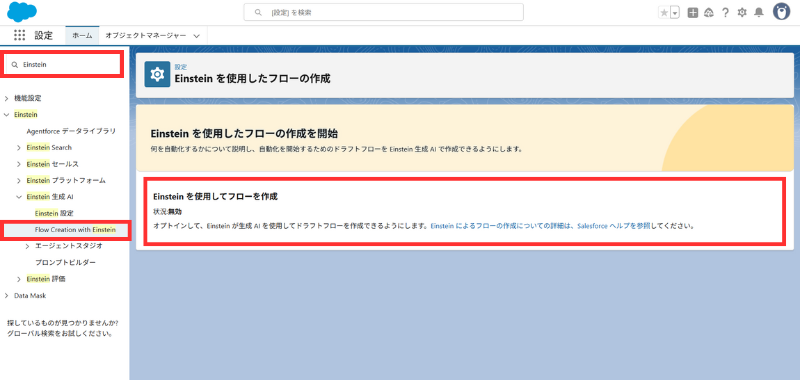Click the Quick Find box containing Einstein
Image resolution: width=800 pixels, height=380 pixels.
[x=63, y=65]
